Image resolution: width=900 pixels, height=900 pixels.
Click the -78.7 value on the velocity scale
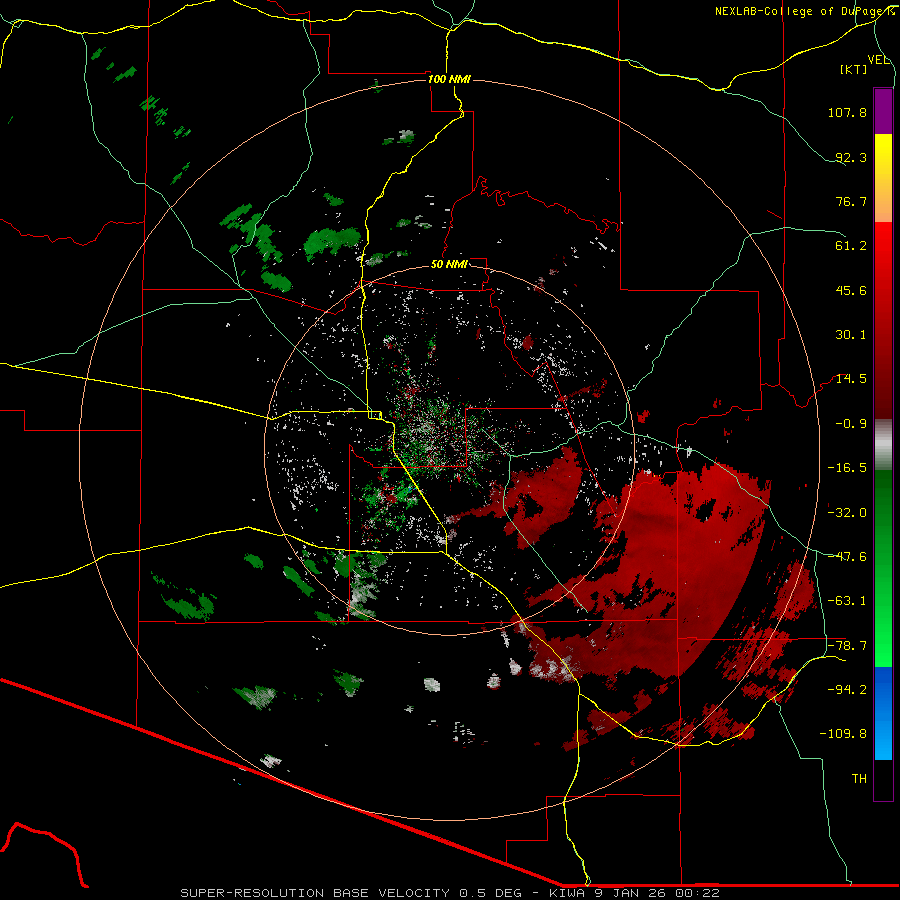847,646
